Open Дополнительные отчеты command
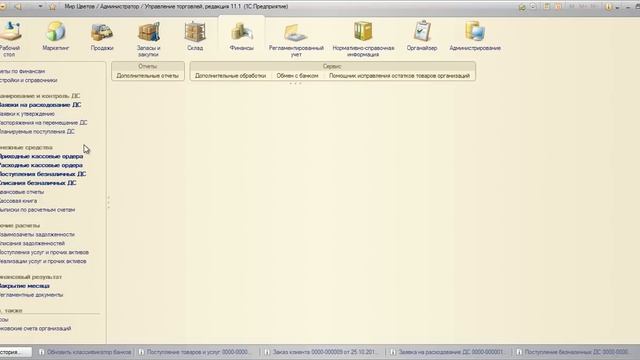The image size is (640, 360). pyautogui.click(x=147, y=76)
